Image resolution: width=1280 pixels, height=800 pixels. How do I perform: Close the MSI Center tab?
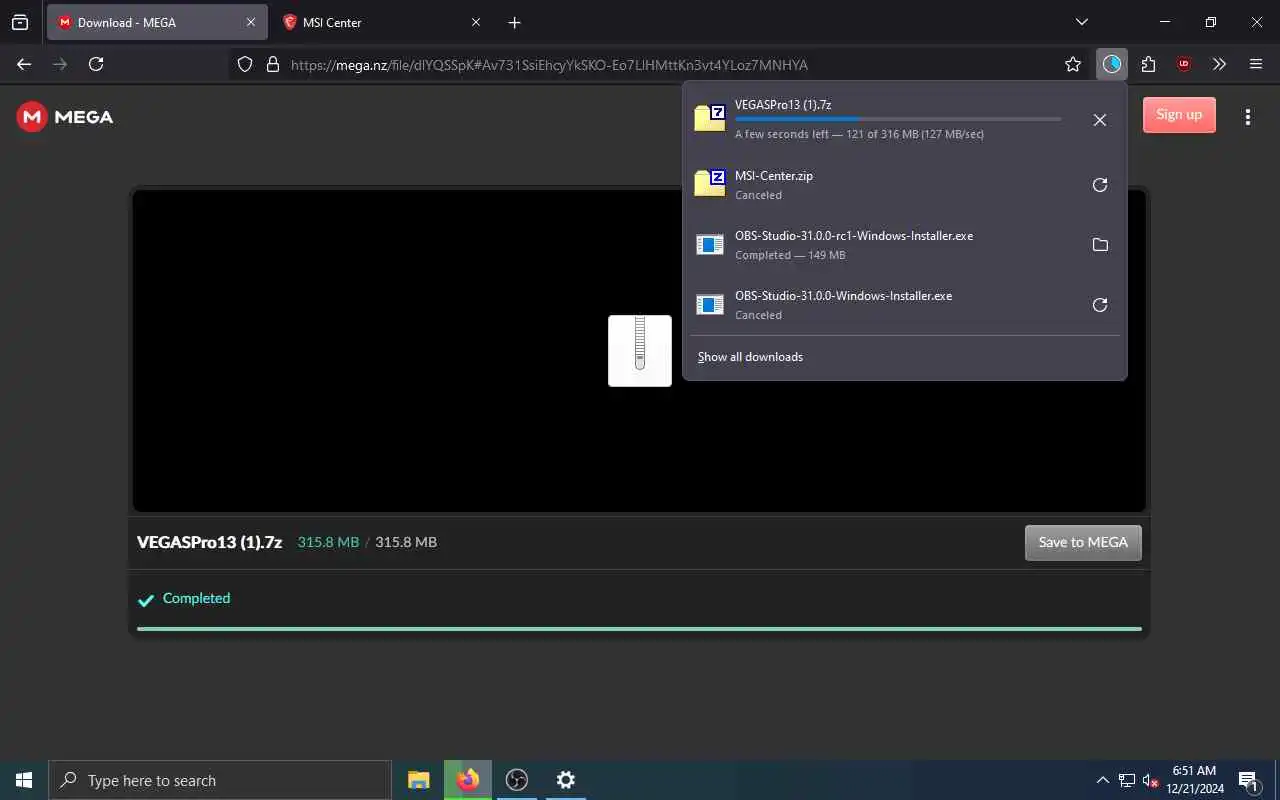pyautogui.click(x=476, y=22)
